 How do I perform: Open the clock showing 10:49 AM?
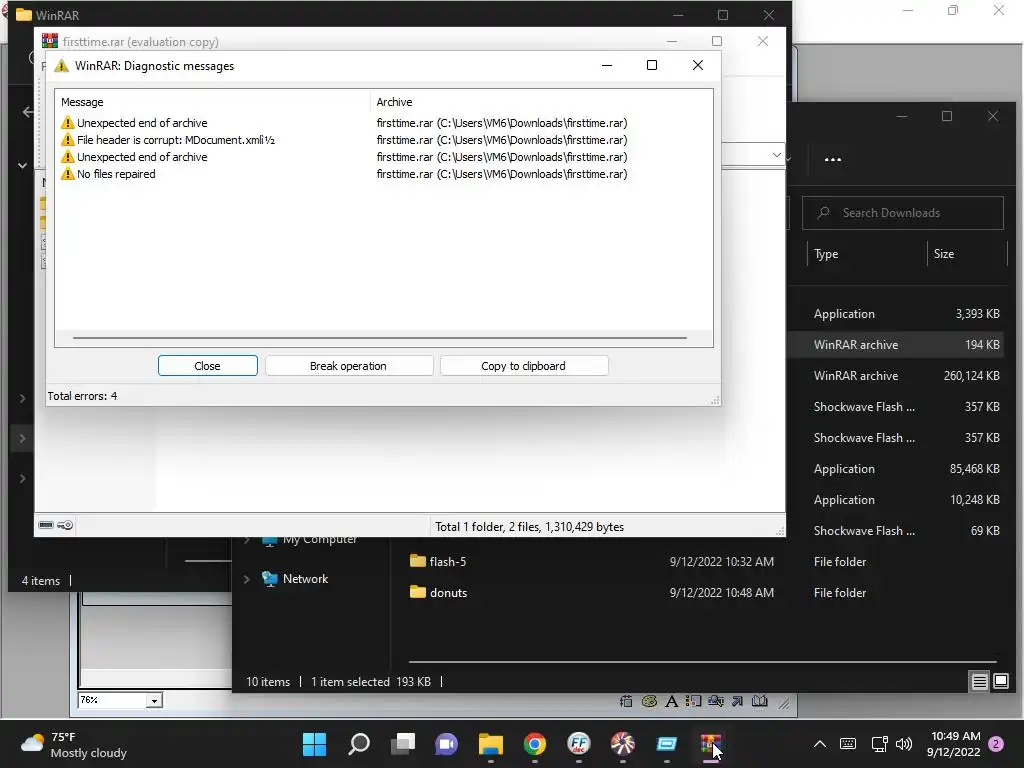(x=953, y=744)
